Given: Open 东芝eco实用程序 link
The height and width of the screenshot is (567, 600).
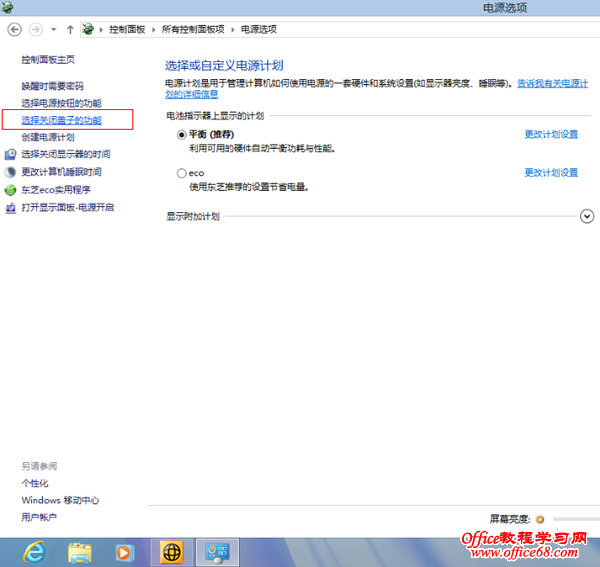Looking at the screenshot, I should pos(56,190).
